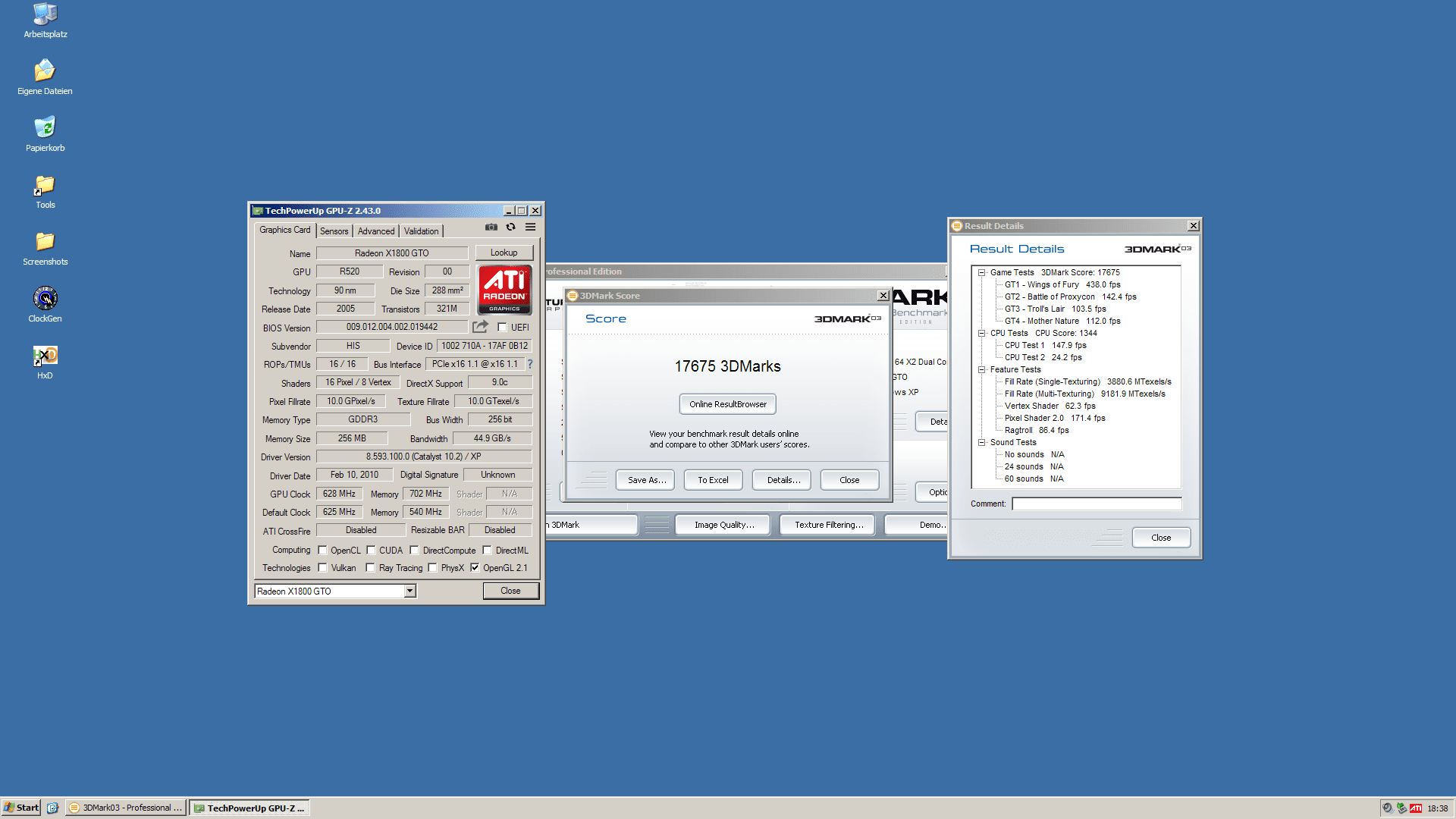Toggle the OpenCL checkbox
1456x819 pixels.
322,551
